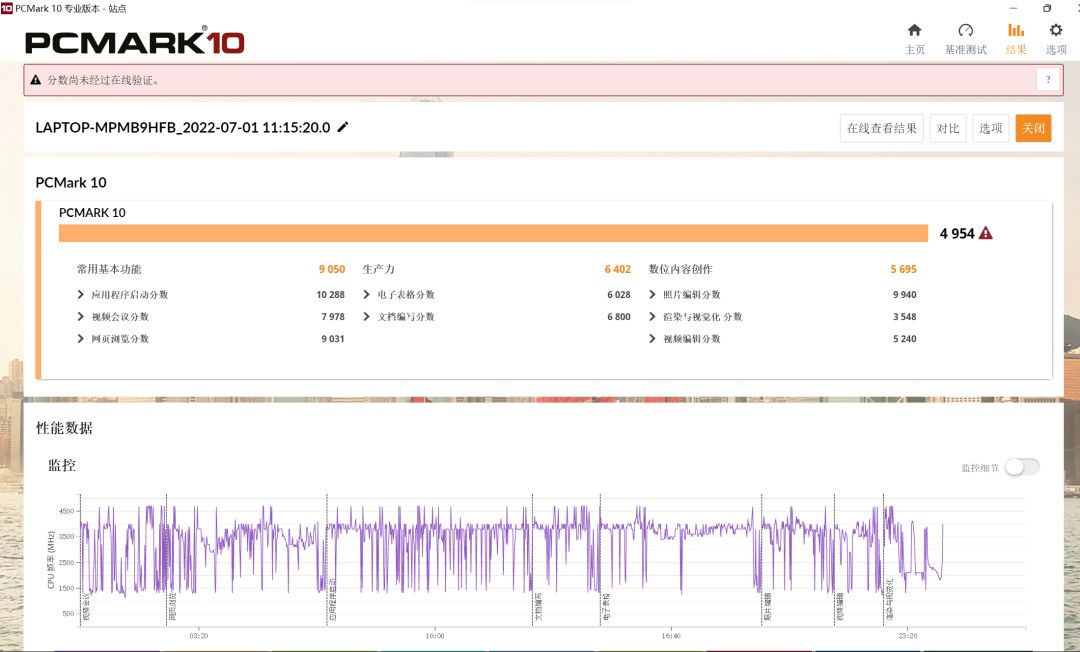Click the 常用基本功能 score 9 050

click(x=331, y=269)
